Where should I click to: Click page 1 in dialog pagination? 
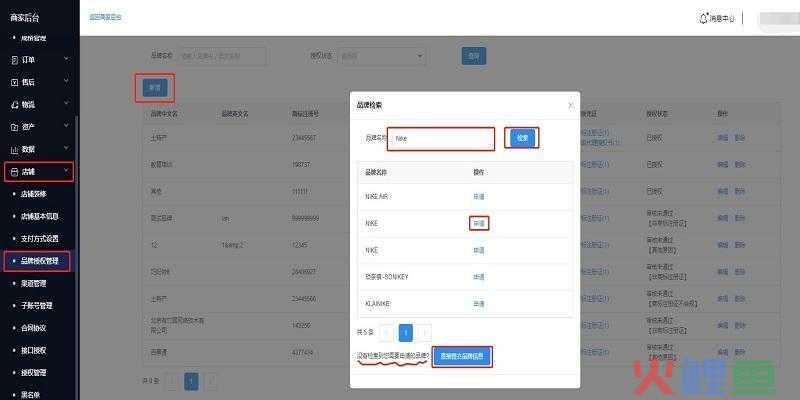[406, 331]
